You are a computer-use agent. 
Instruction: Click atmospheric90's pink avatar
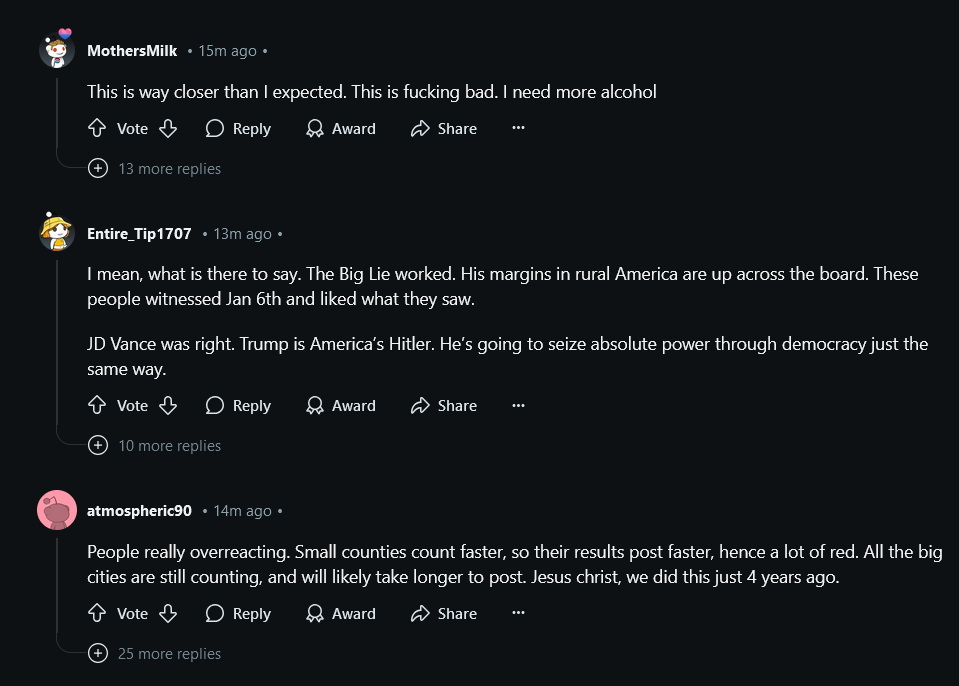coord(57,510)
